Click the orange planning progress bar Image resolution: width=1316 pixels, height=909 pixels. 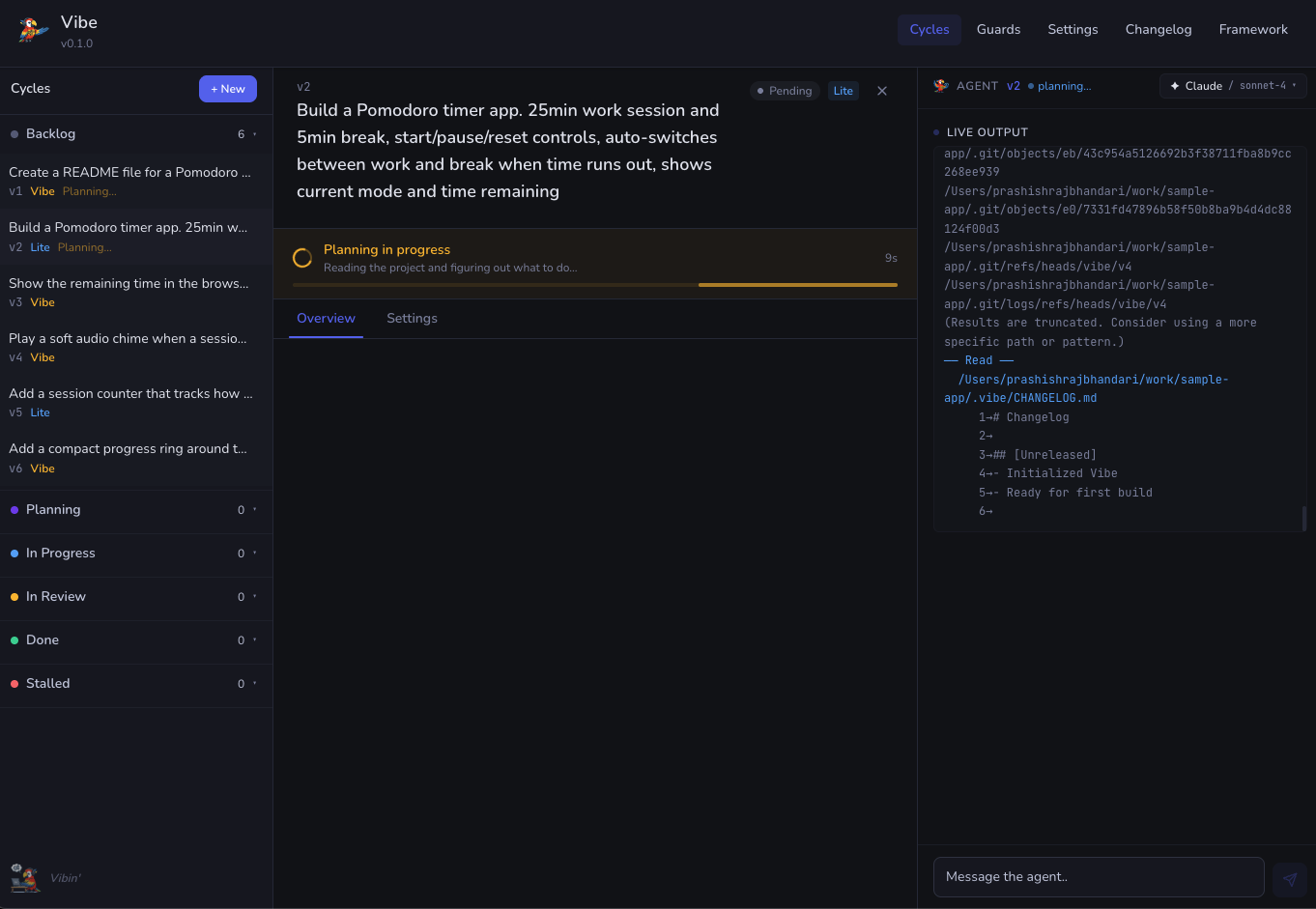(797, 285)
